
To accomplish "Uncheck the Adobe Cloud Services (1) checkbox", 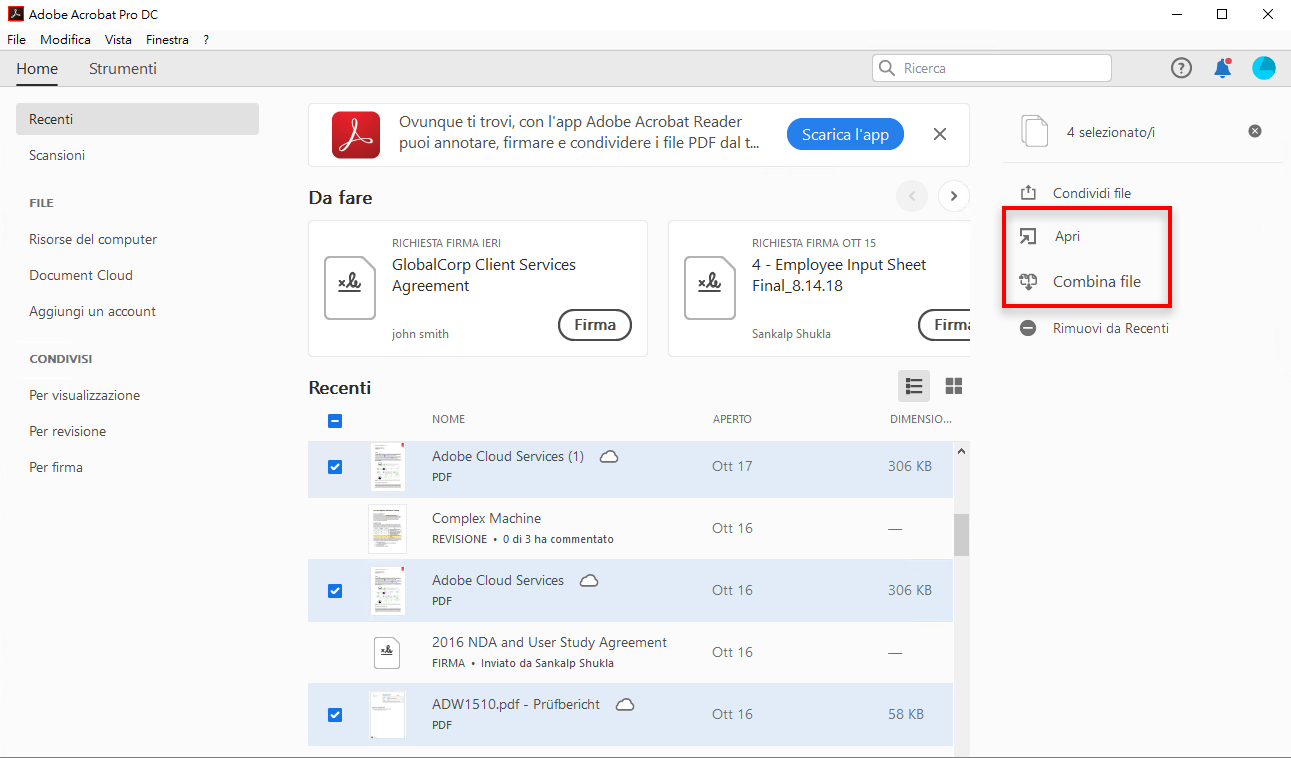I will pos(335,467).
